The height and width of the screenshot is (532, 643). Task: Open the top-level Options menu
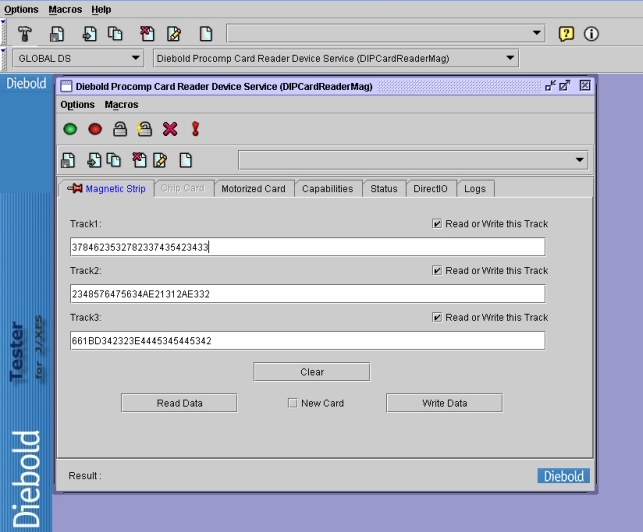(21, 9)
